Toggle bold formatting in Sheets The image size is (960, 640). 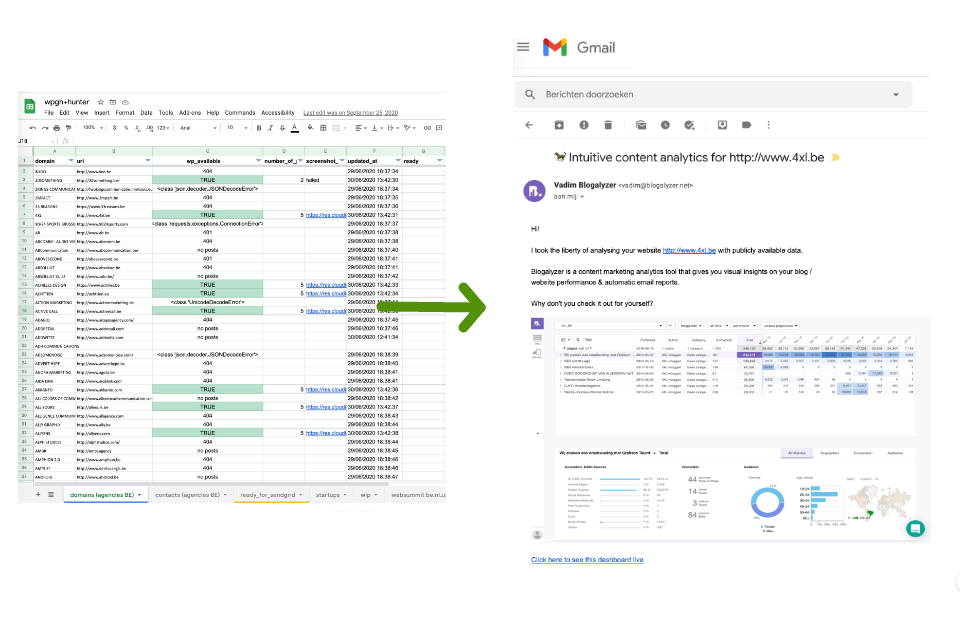(259, 128)
